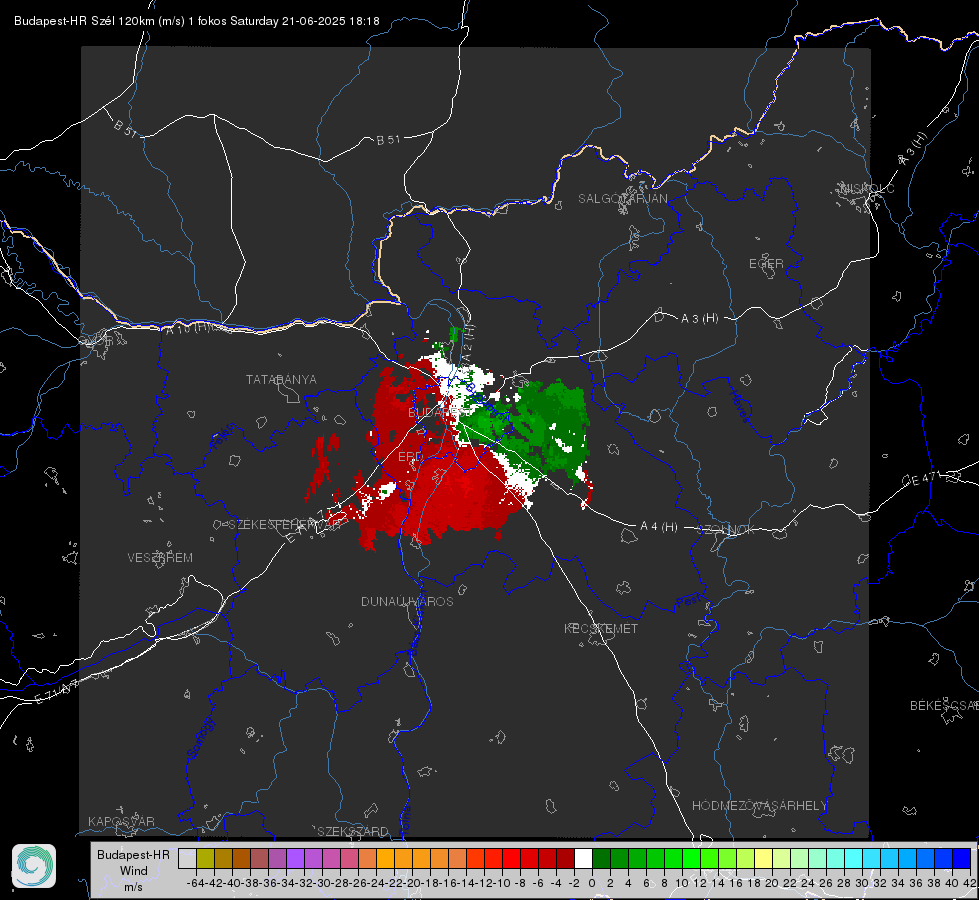Click the TATABÁNYA city label
The image size is (979, 900).
coord(281,379)
